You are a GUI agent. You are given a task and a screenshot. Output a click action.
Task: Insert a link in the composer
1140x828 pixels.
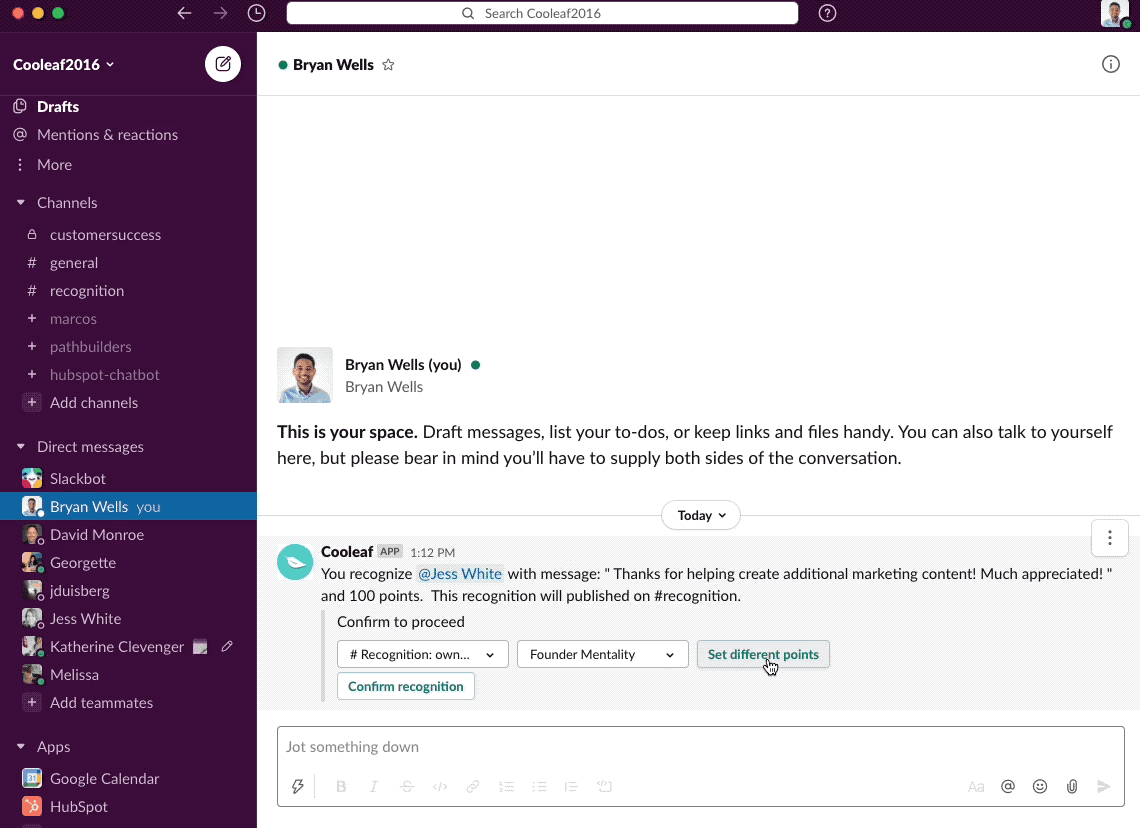click(473, 787)
